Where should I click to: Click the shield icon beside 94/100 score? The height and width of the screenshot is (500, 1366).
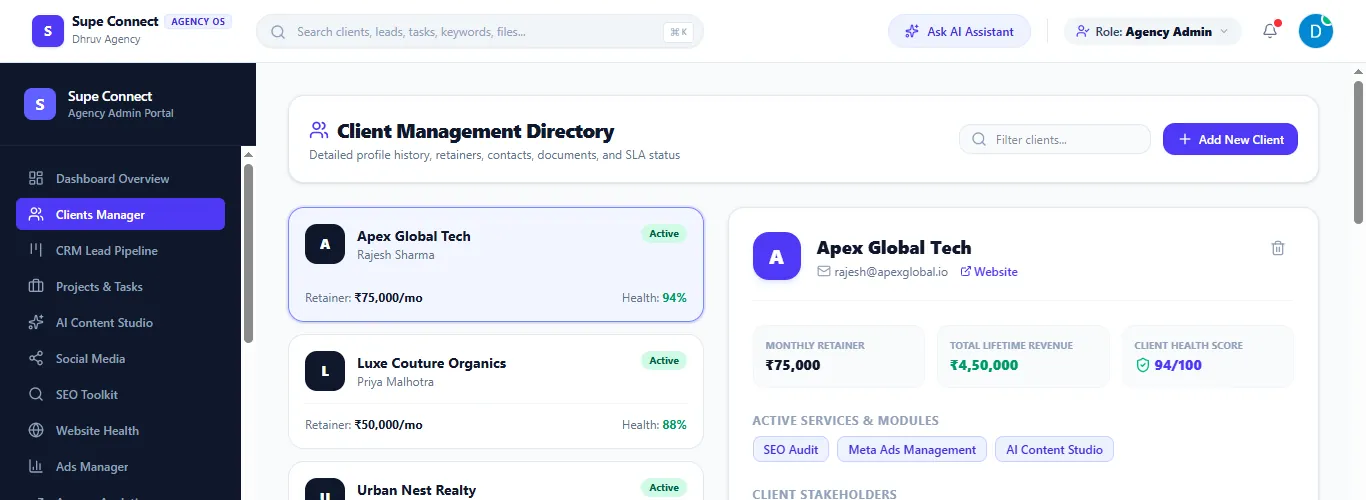point(1143,366)
